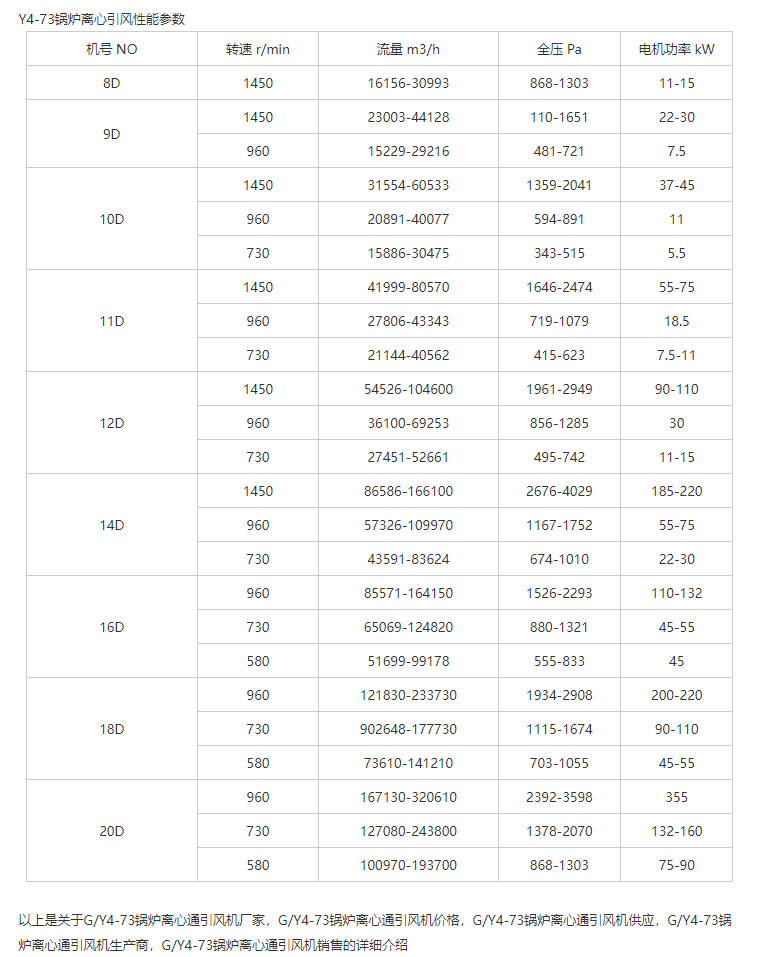Image resolution: width=780 pixels, height=957 pixels.
Task: Click pressure value 110-1651
Action: pos(559,117)
